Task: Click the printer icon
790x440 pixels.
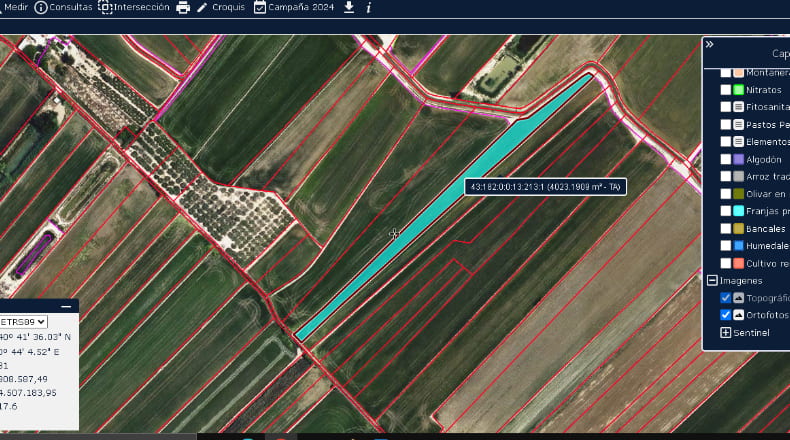Action: (183, 8)
